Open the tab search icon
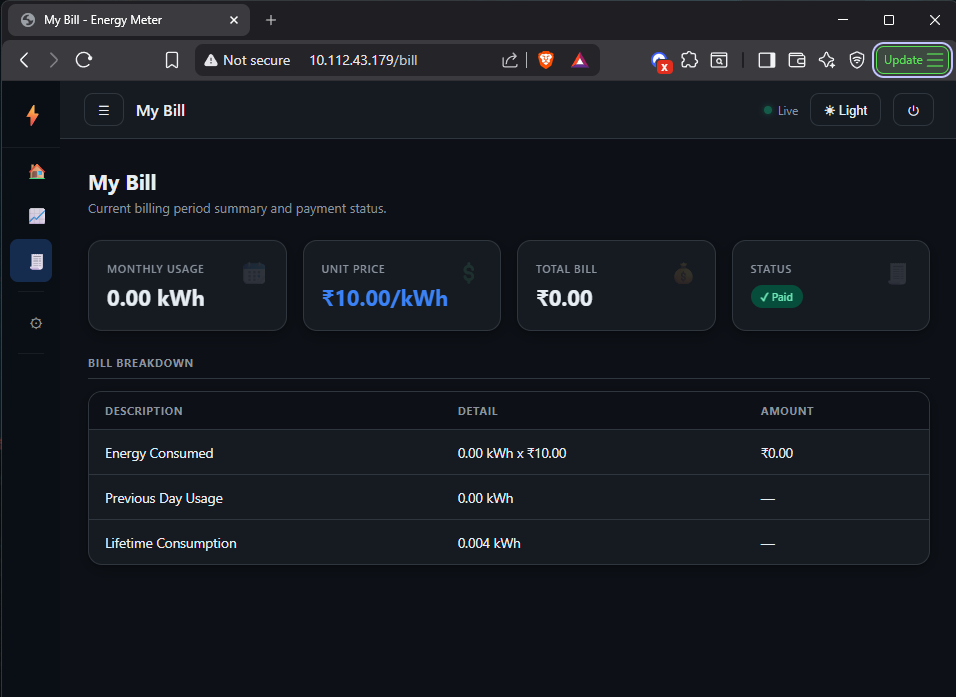 [719, 60]
